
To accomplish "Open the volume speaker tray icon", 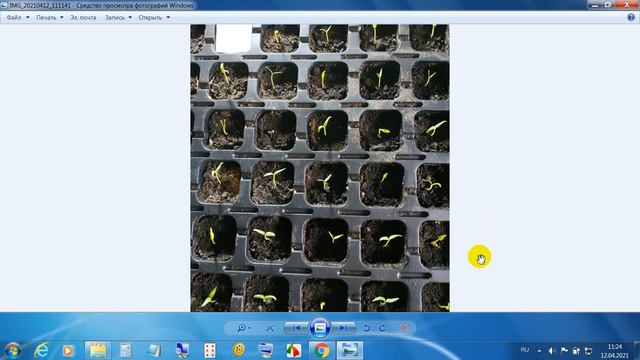I will tap(552, 351).
